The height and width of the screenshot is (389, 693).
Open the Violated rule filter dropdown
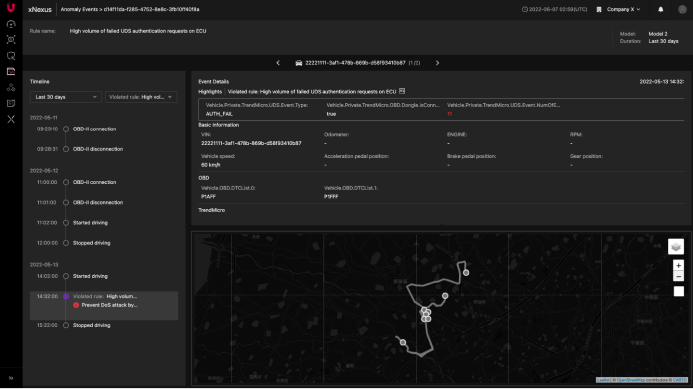pos(141,97)
